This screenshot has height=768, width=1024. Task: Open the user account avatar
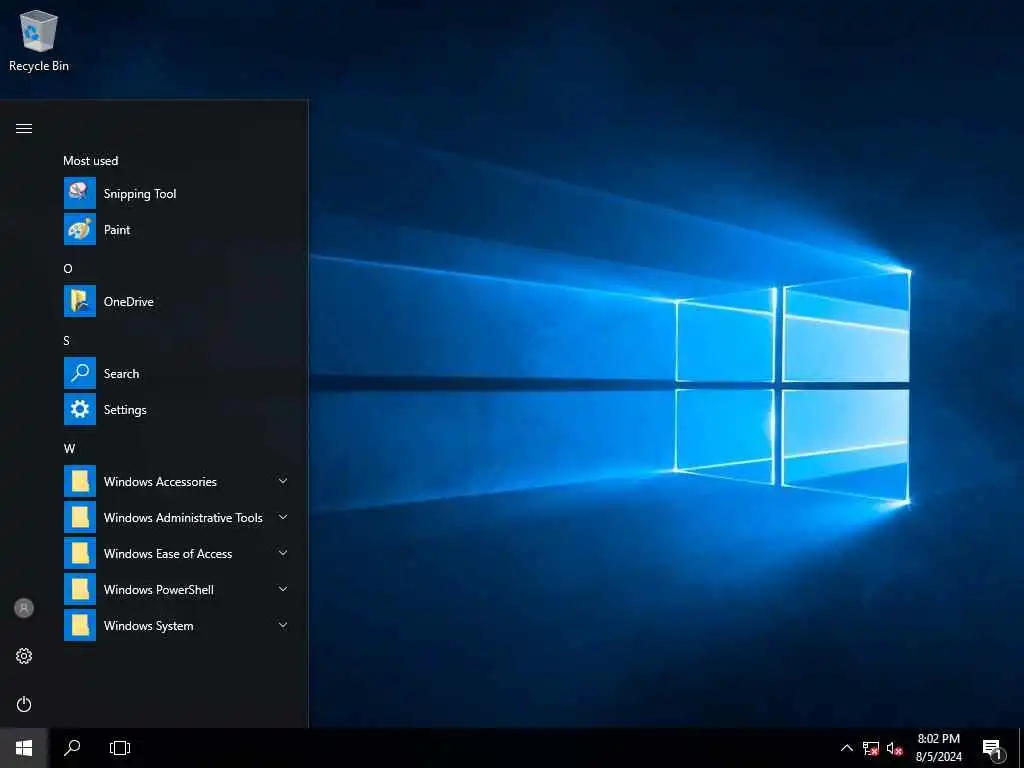(x=24, y=608)
